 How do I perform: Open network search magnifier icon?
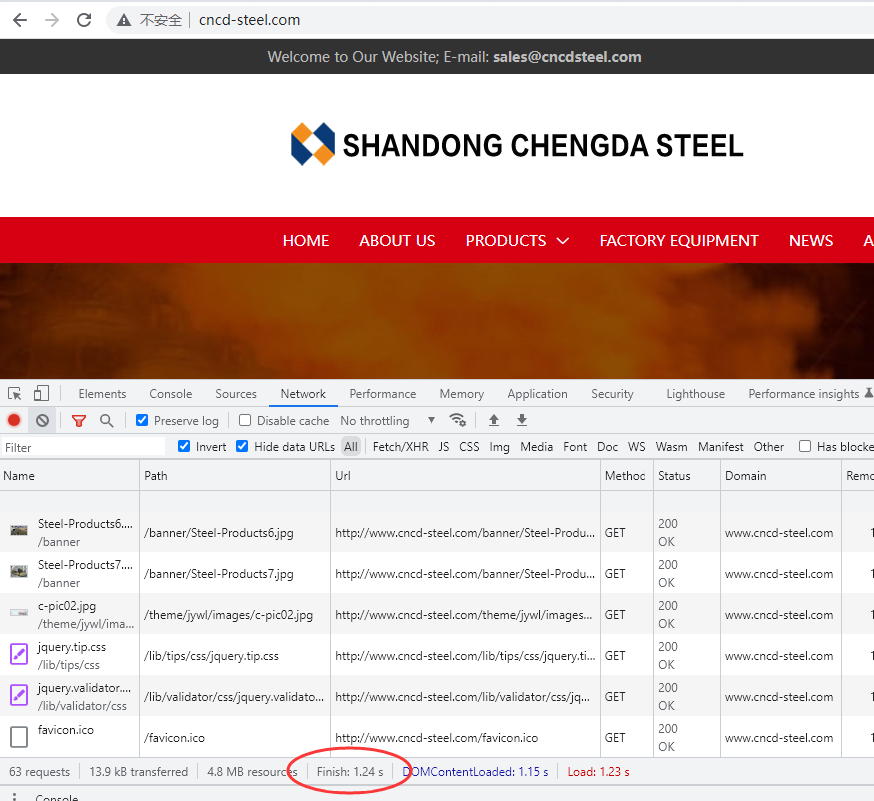(106, 421)
